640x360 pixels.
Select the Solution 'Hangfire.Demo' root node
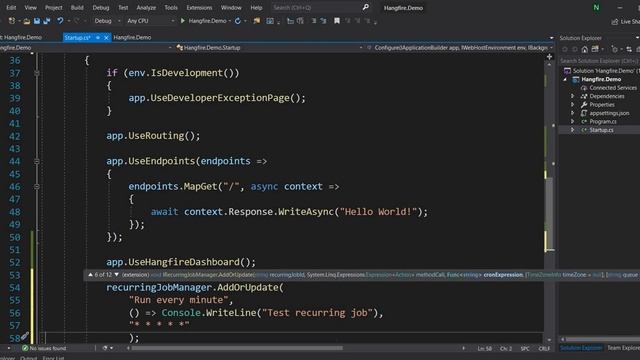602,71
